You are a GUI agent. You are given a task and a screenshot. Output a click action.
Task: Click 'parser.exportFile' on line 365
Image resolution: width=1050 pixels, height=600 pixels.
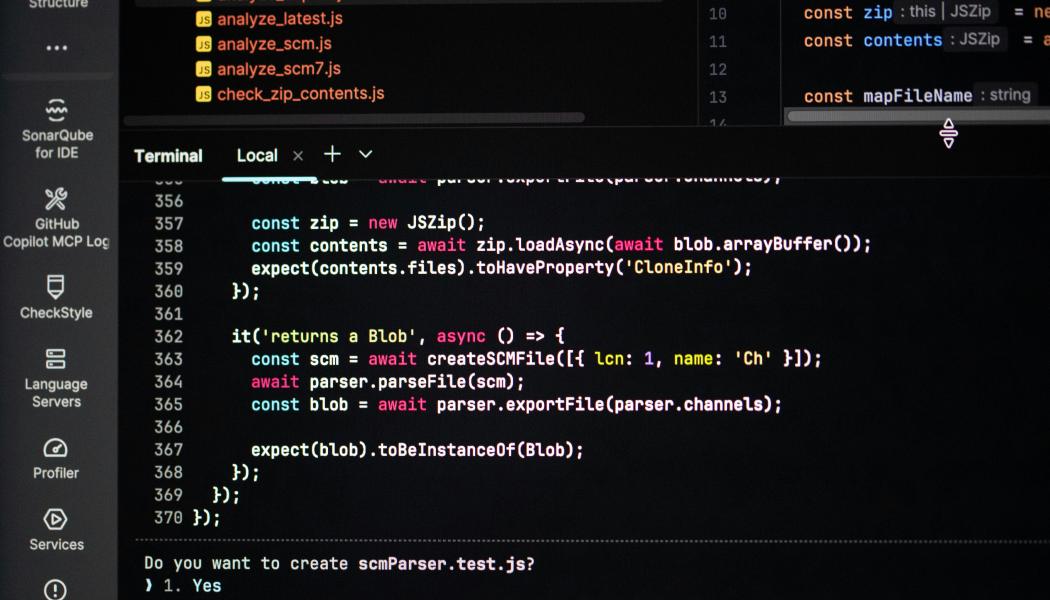click(520, 404)
